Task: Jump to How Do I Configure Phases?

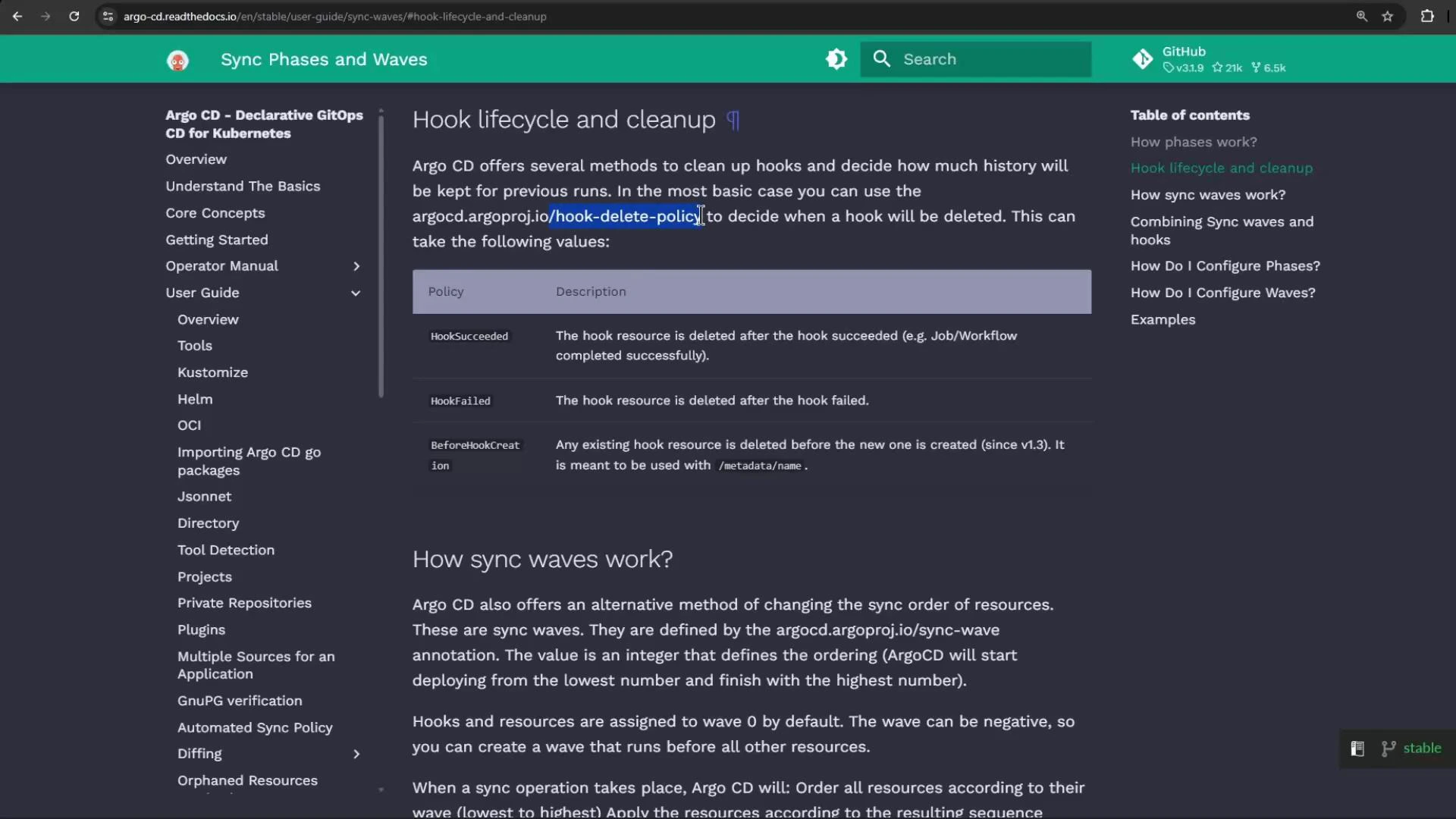Action: tap(1225, 266)
